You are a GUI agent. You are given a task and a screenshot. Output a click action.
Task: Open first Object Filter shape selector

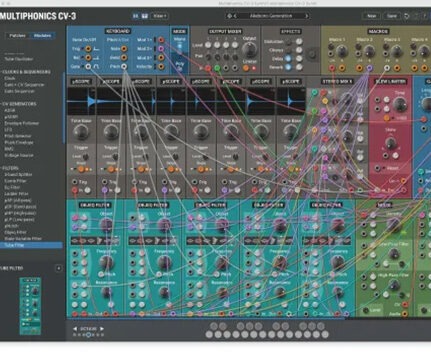click(x=94, y=241)
